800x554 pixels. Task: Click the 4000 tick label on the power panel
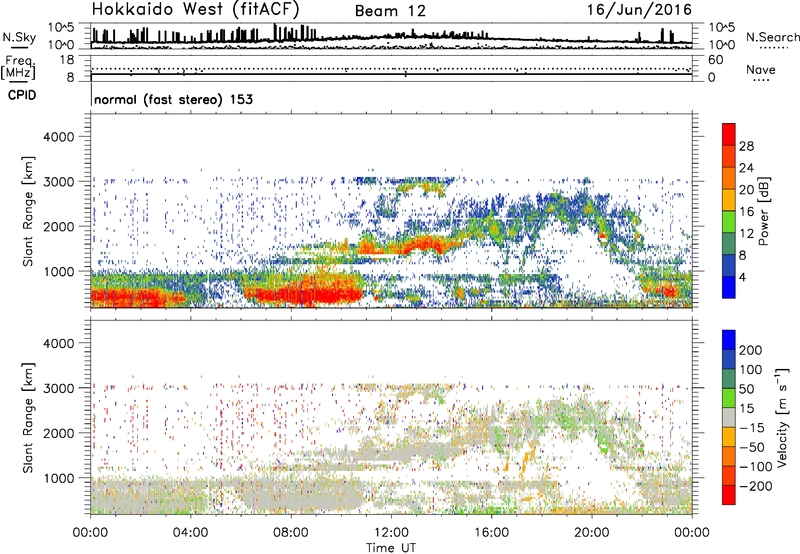pyautogui.click(x=58, y=137)
